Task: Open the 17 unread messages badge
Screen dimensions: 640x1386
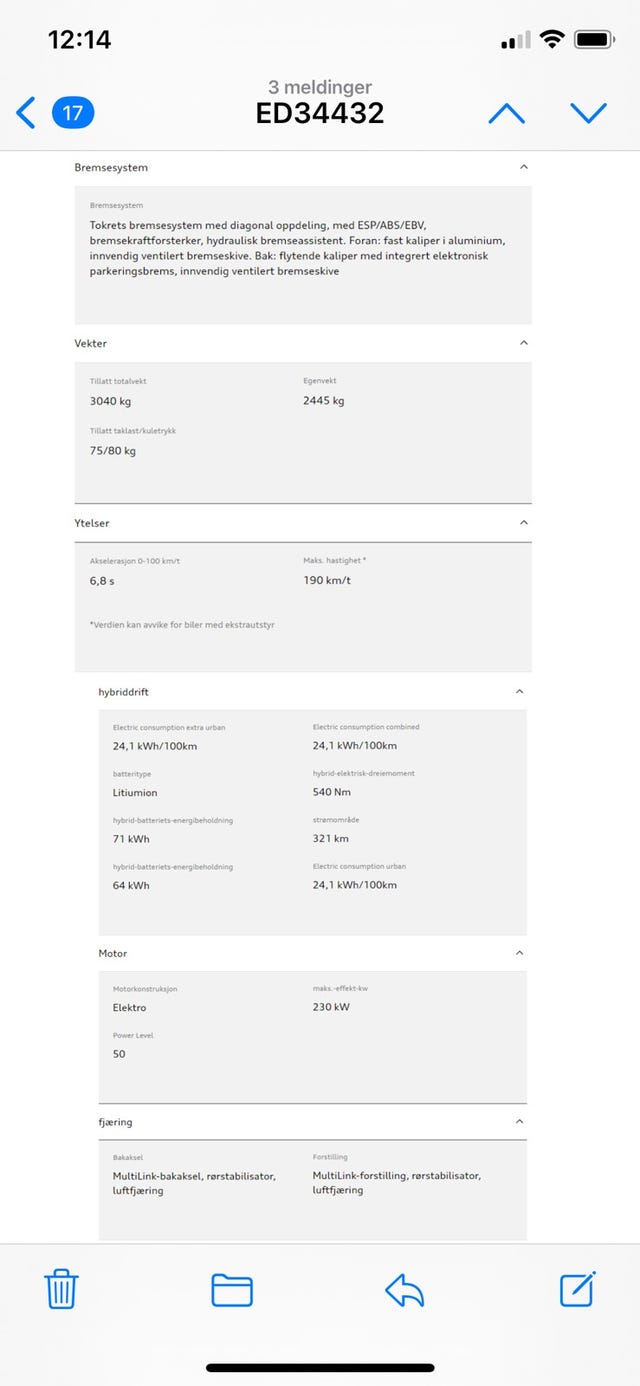Action: (73, 113)
